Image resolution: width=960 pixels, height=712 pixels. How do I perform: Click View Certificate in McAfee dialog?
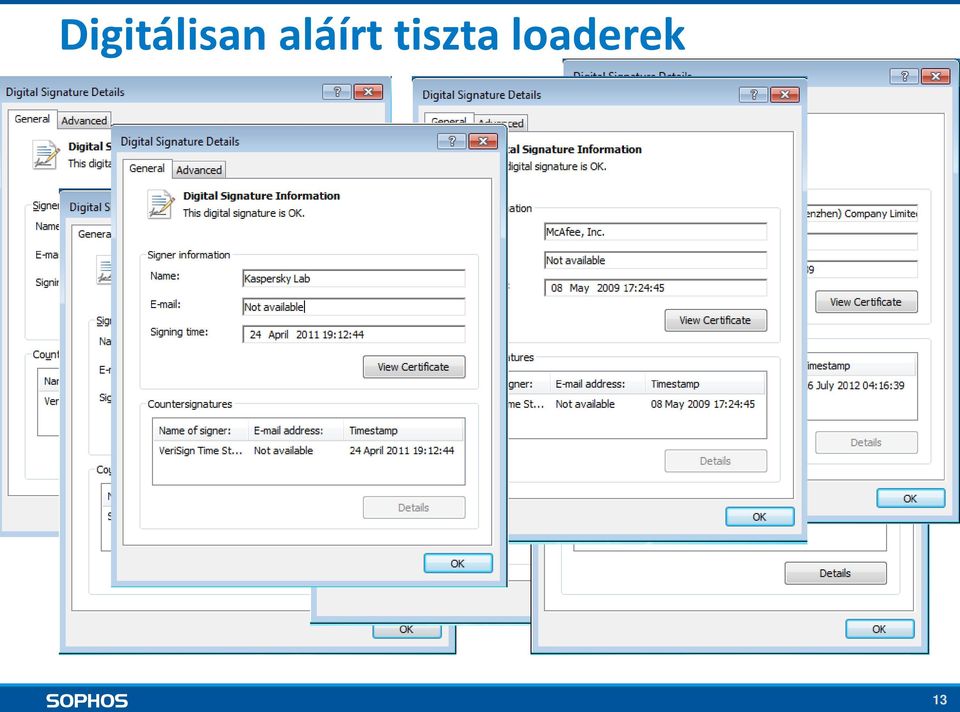click(716, 320)
